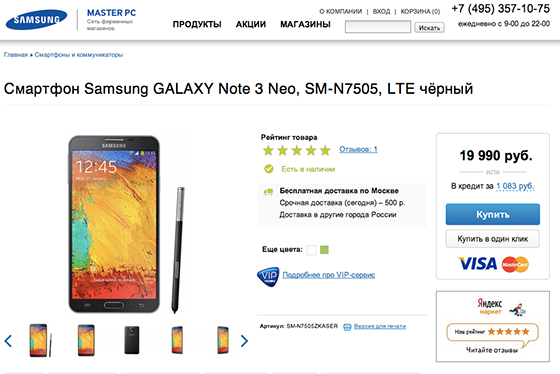The width and height of the screenshot is (560, 374).
Task: Open the credit link 1 083 руб.
Action: pos(515,186)
